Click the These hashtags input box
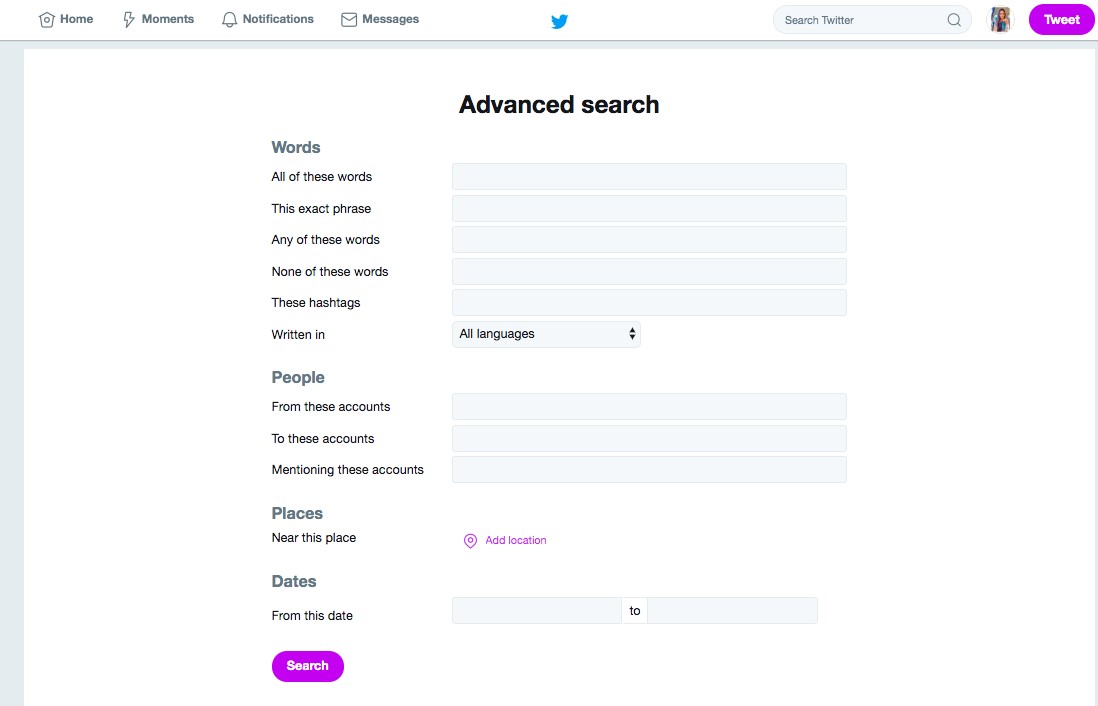 click(x=649, y=303)
